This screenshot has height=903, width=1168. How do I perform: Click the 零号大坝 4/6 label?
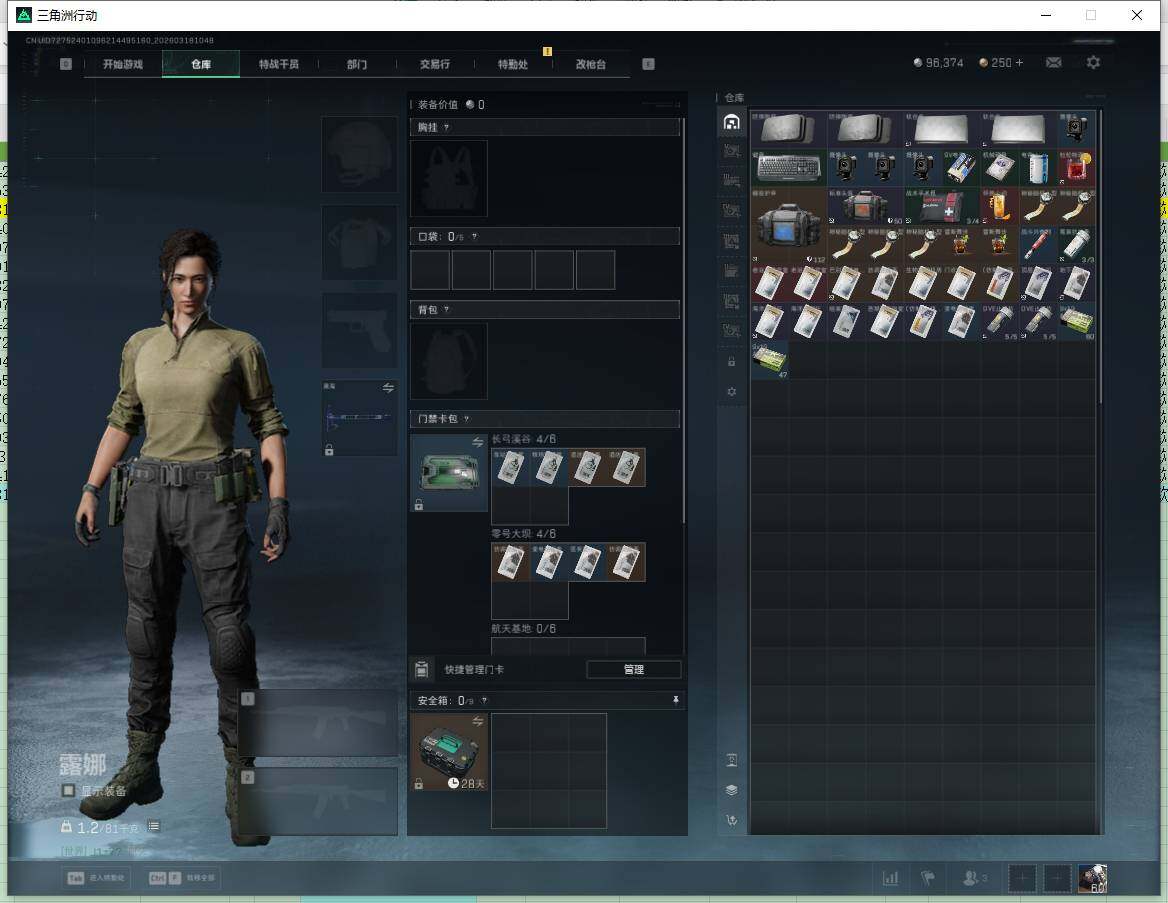point(523,533)
